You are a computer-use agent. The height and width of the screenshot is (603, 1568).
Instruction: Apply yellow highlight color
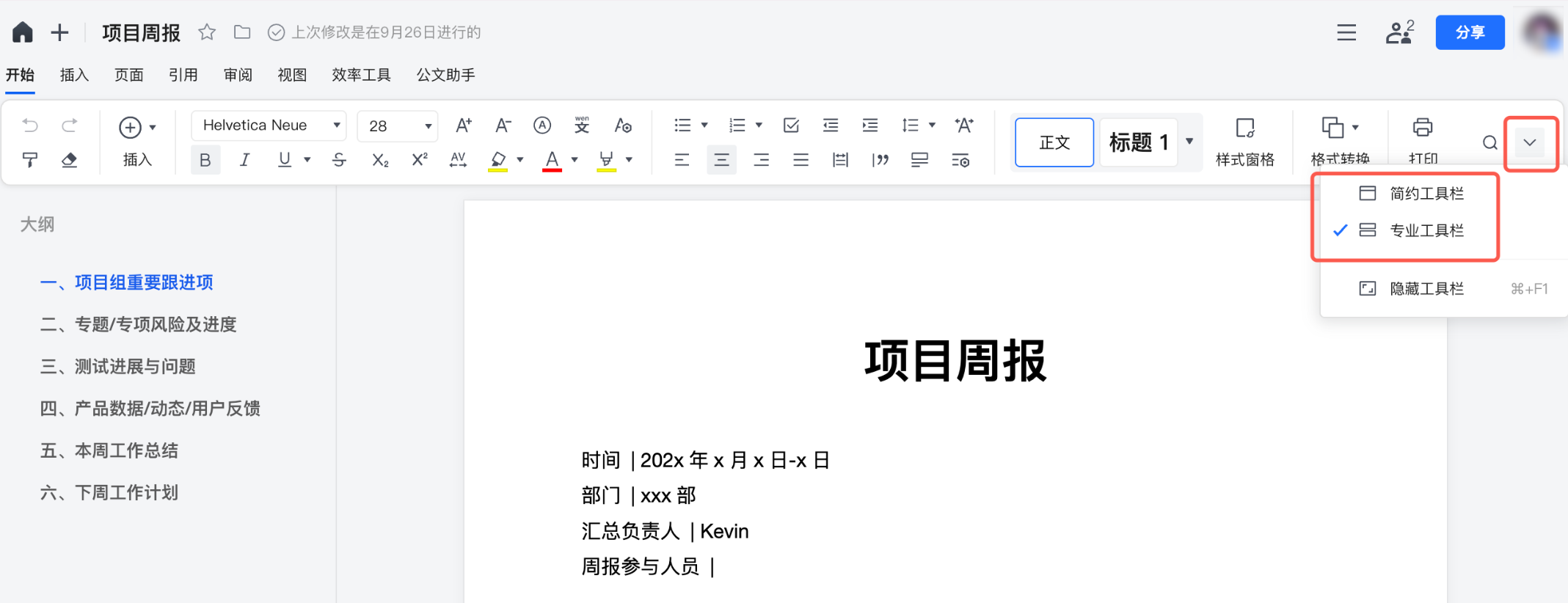click(x=498, y=160)
